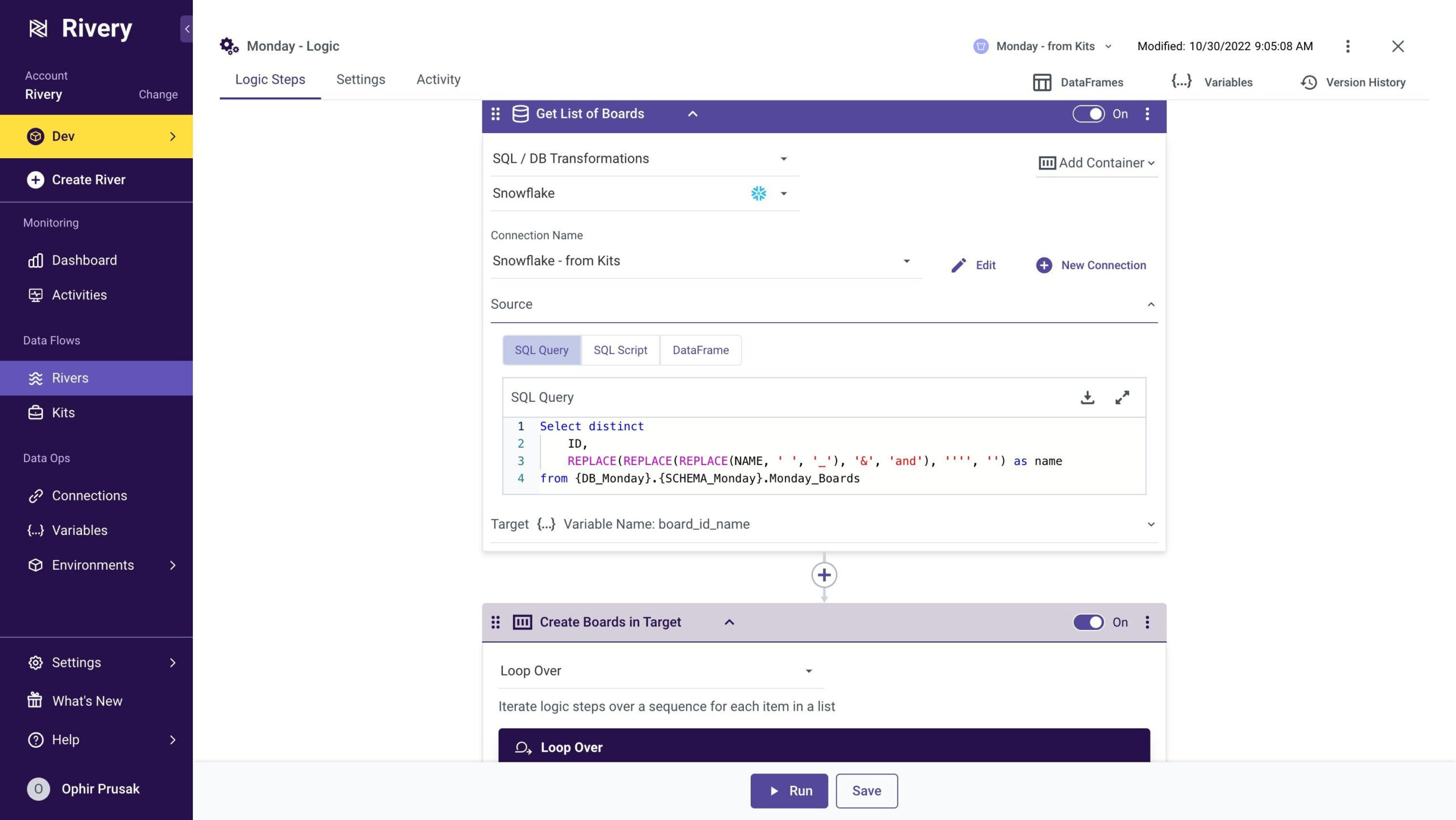Open SQL / DB Transformations dropdown
This screenshot has width=1456, height=820.
point(783,159)
